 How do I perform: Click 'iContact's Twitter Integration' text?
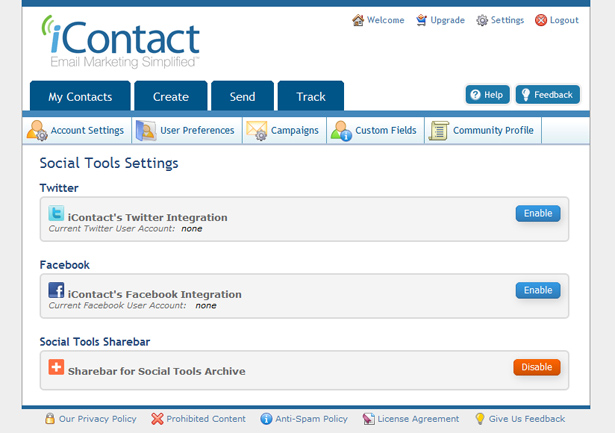coord(147,217)
